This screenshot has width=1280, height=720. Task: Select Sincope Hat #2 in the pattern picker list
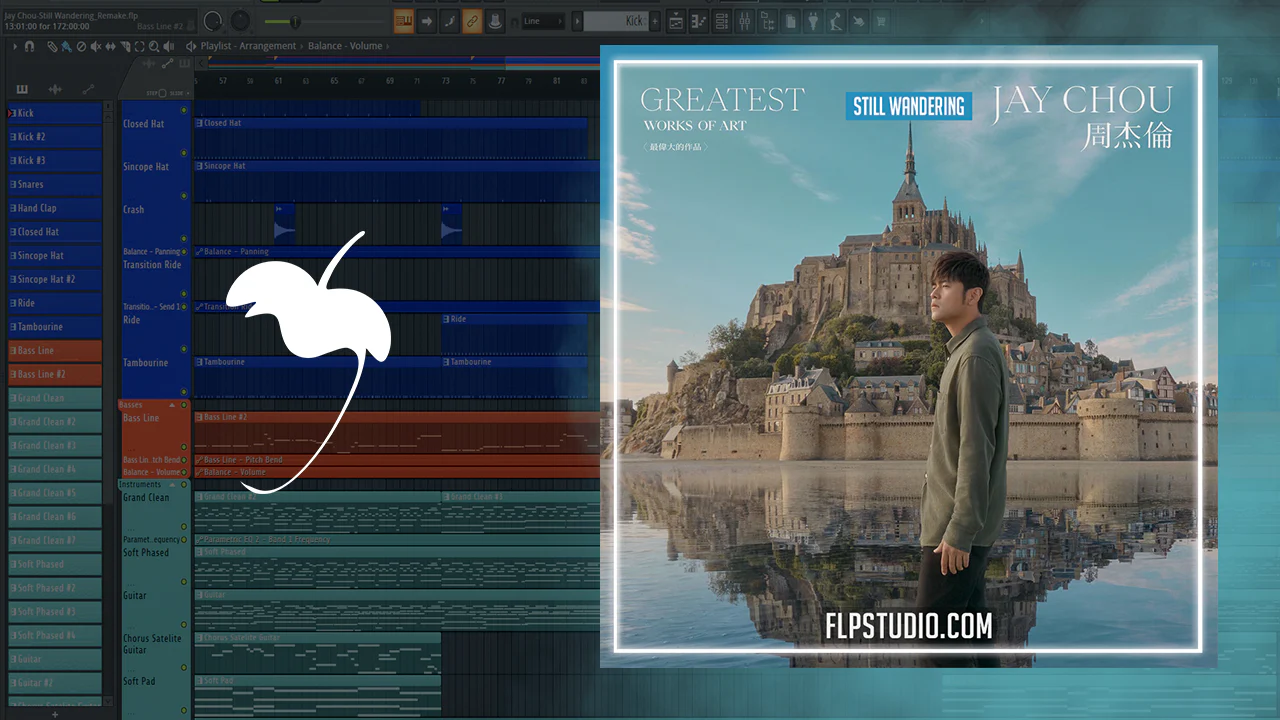pos(55,279)
